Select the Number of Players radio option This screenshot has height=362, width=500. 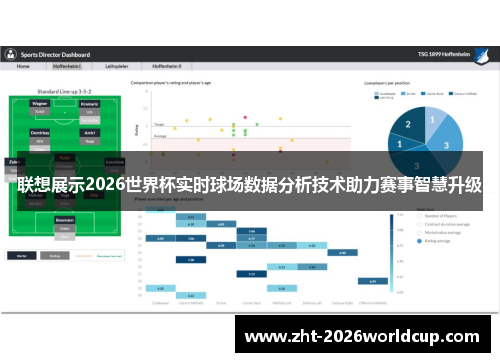pos(419,216)
